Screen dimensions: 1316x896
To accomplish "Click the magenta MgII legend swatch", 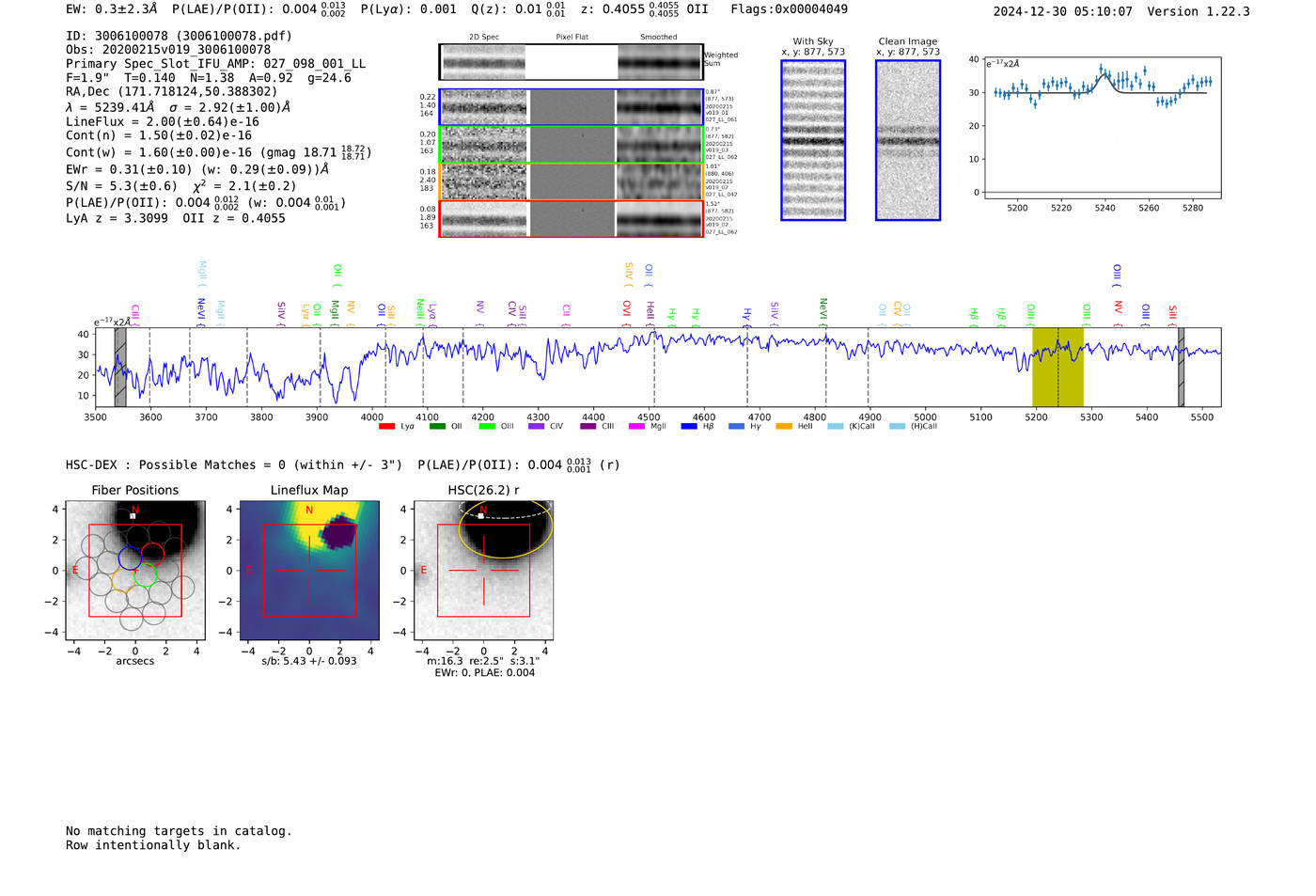I will (x=636, y=427).
